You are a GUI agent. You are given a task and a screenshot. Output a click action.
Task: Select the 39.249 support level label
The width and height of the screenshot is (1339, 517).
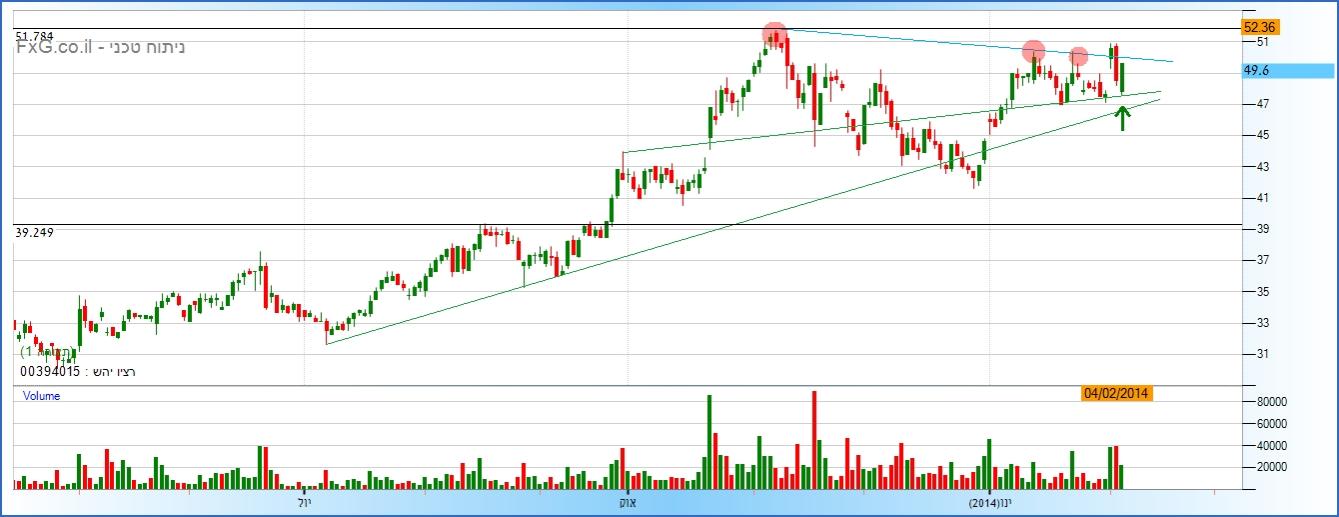34,232
